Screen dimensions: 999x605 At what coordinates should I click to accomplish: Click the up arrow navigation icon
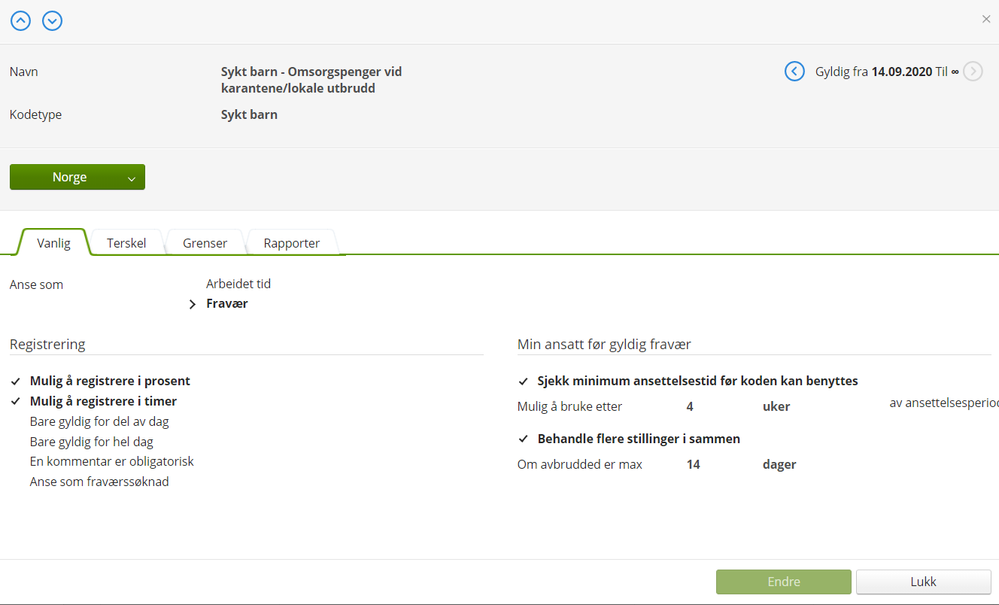click(x=20, y=20)
